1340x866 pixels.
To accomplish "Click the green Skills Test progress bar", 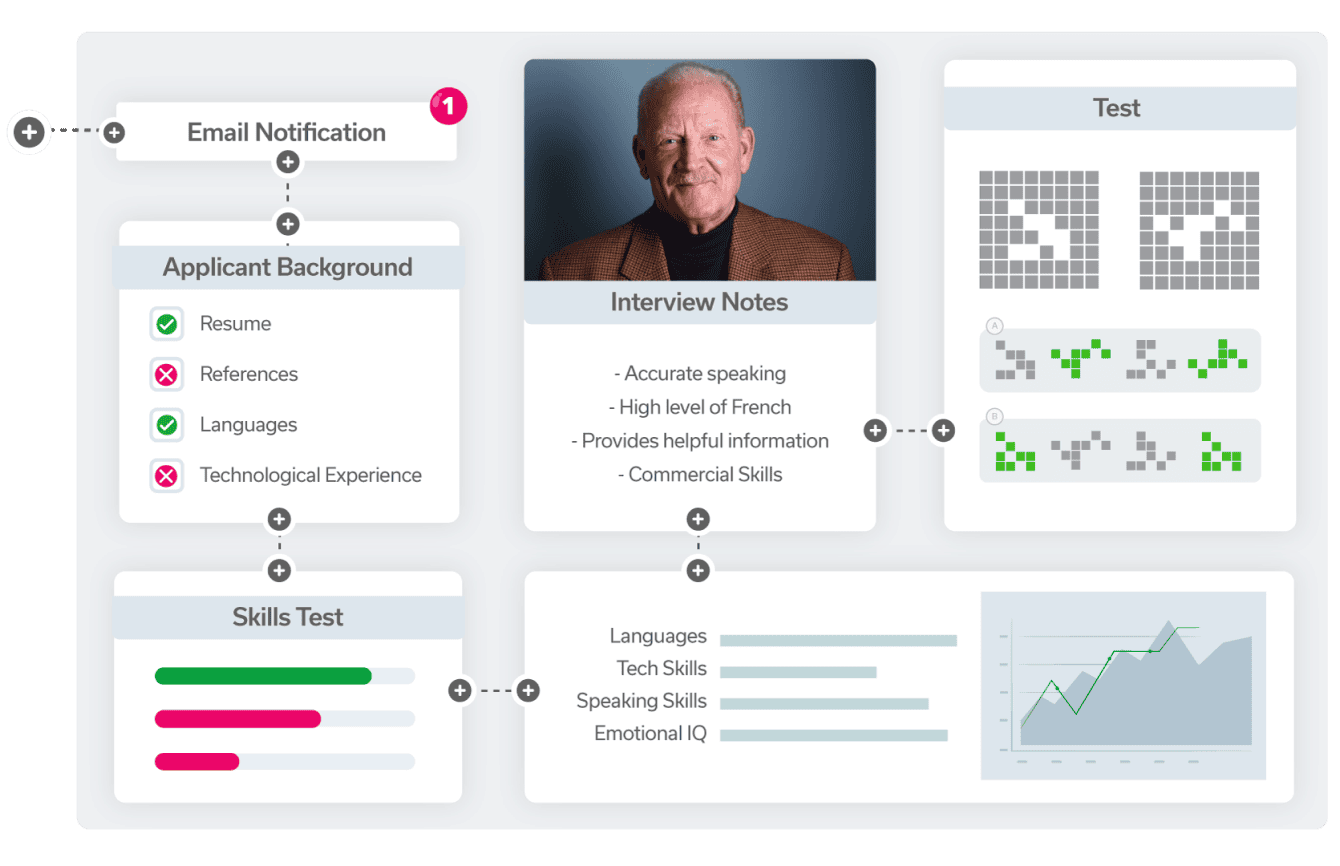I will 263,676.
